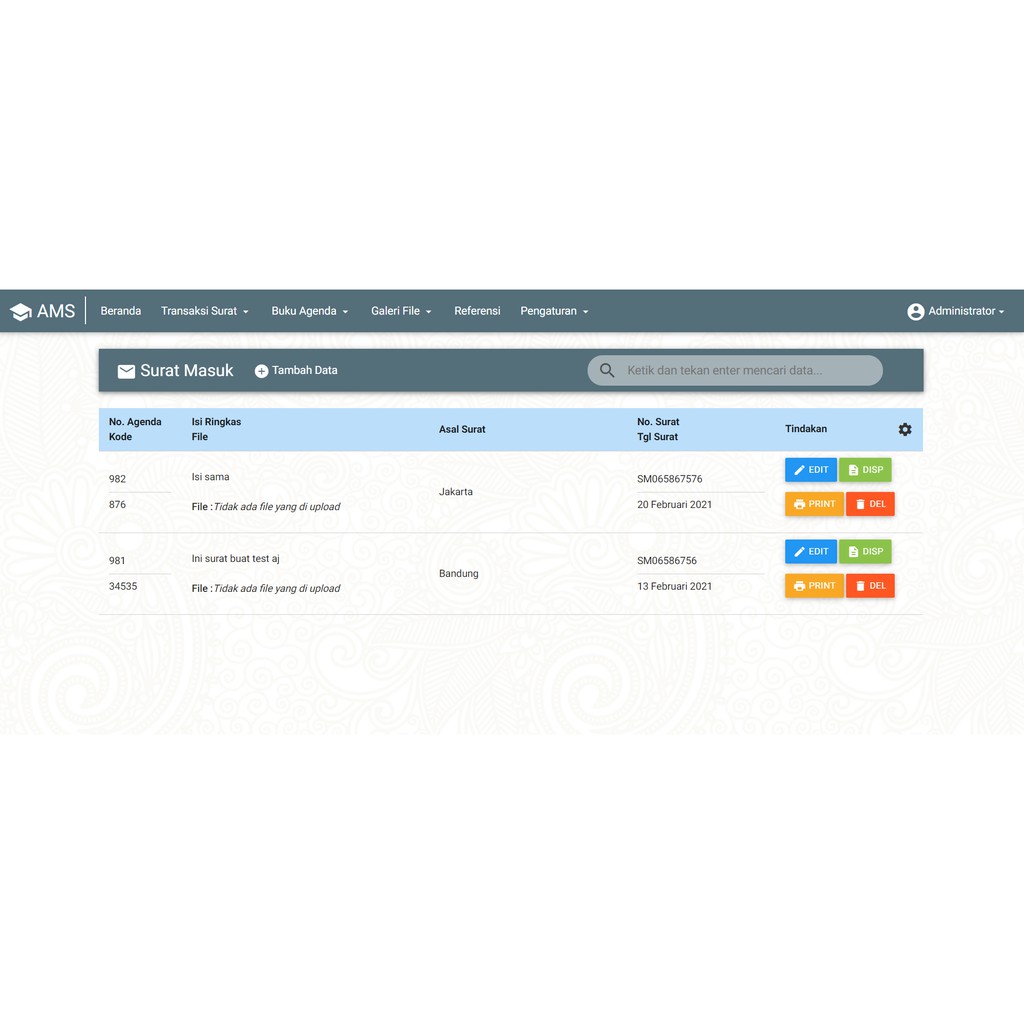
Task: Open DISP for letter SM06586756
Action: tap(865, 552)
